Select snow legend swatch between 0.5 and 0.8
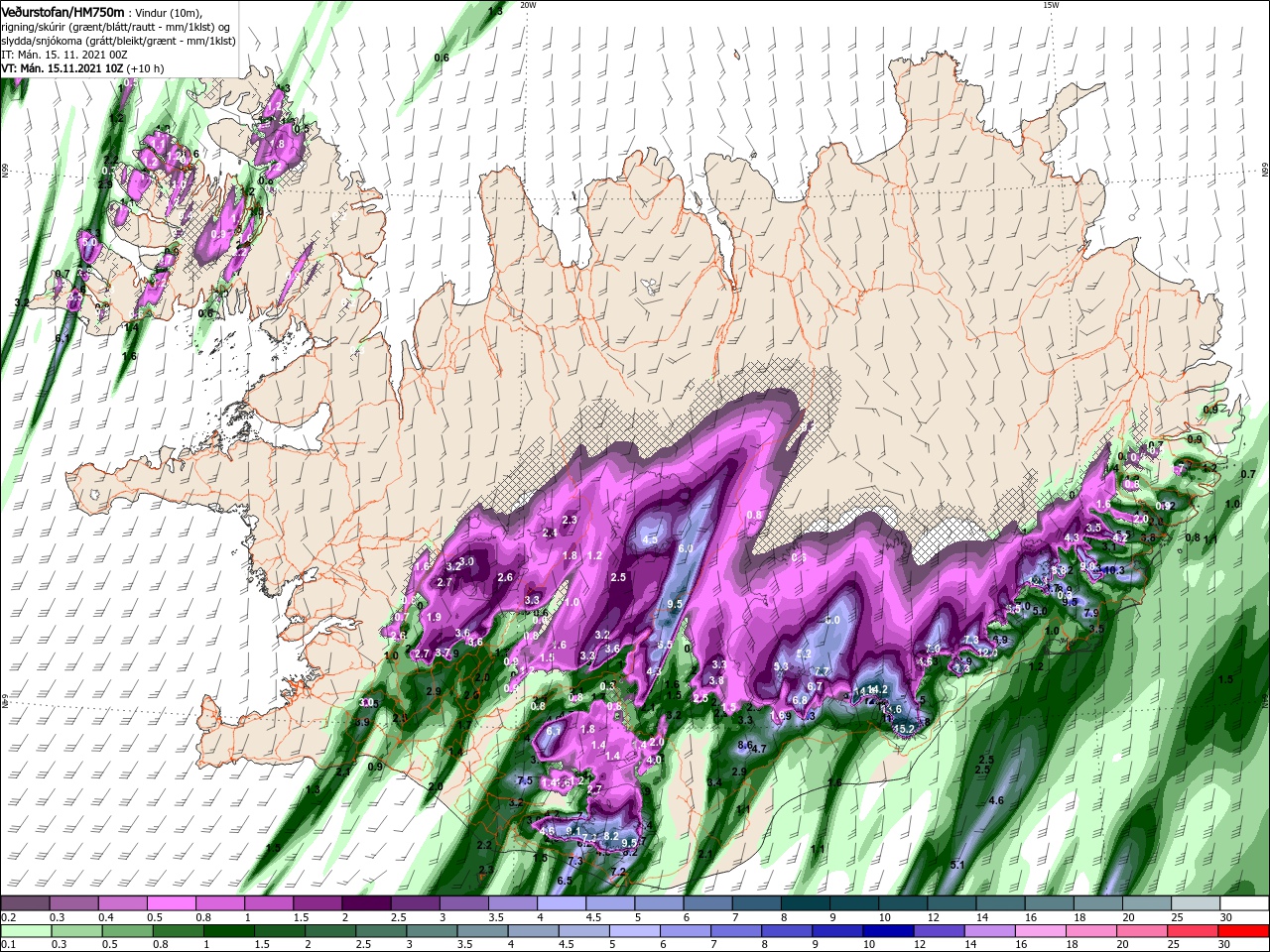Screen dimensions: 1270x952 coord(171,903)
